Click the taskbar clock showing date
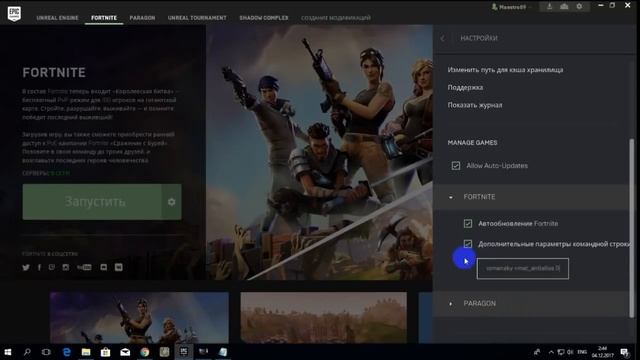The width and height of the screenshot is (640, 360). coord(602,352)
